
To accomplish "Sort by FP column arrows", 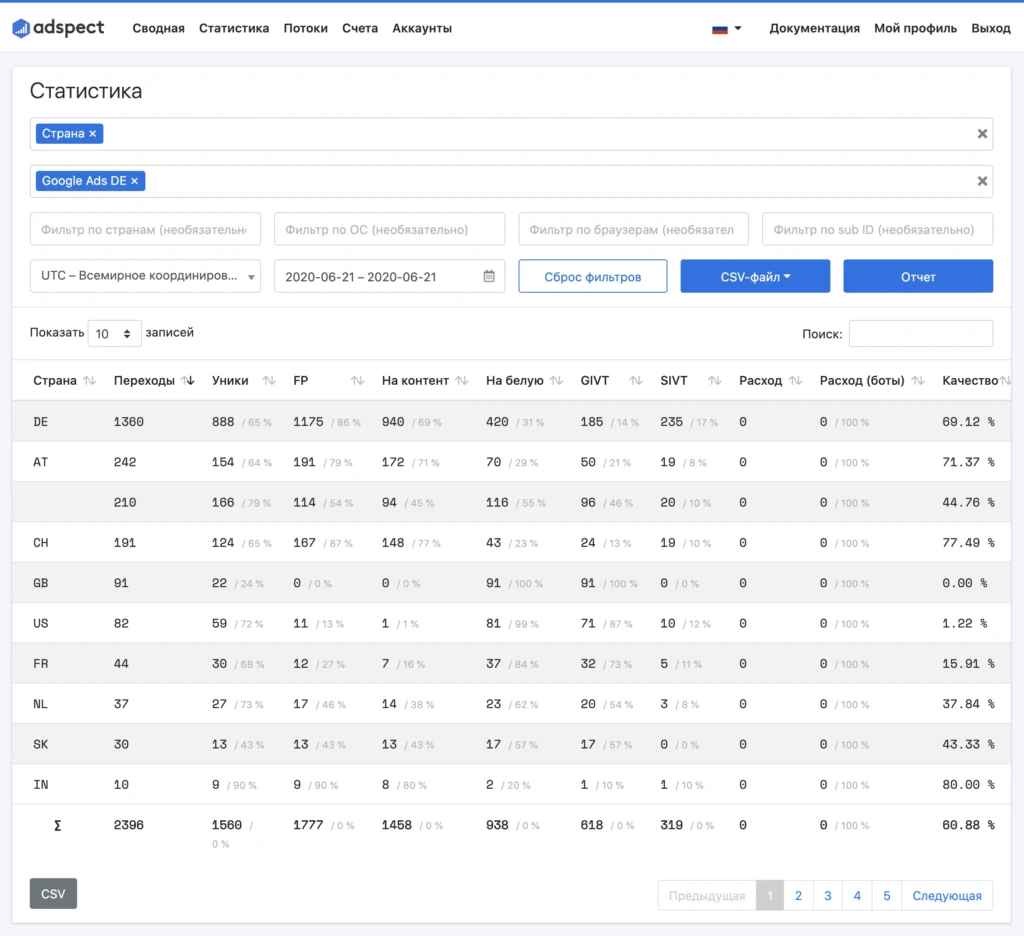I will coord(357,380).
